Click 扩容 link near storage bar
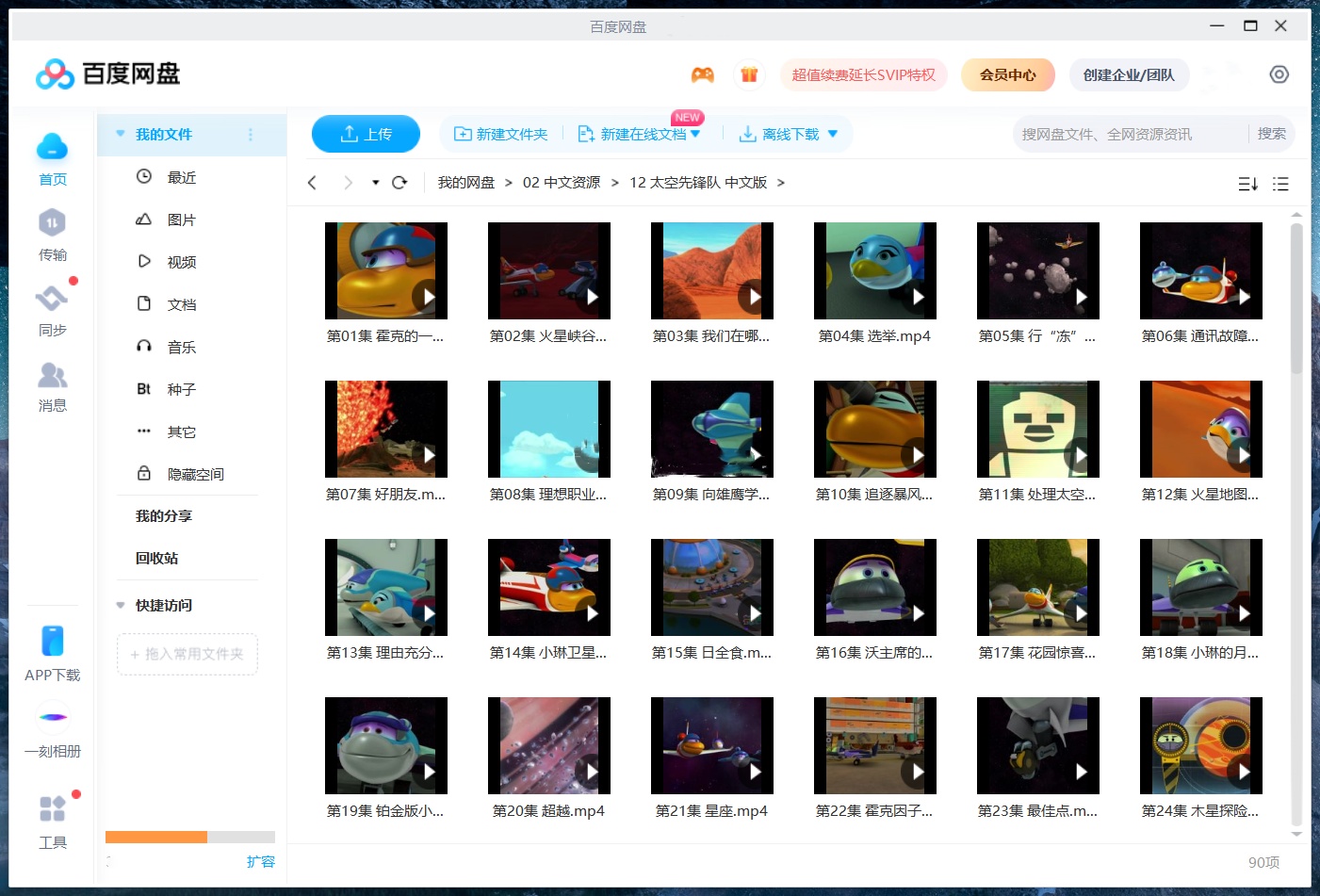Image resolution: width=1320 pixels, height=896 pixels. coord(261,861)
